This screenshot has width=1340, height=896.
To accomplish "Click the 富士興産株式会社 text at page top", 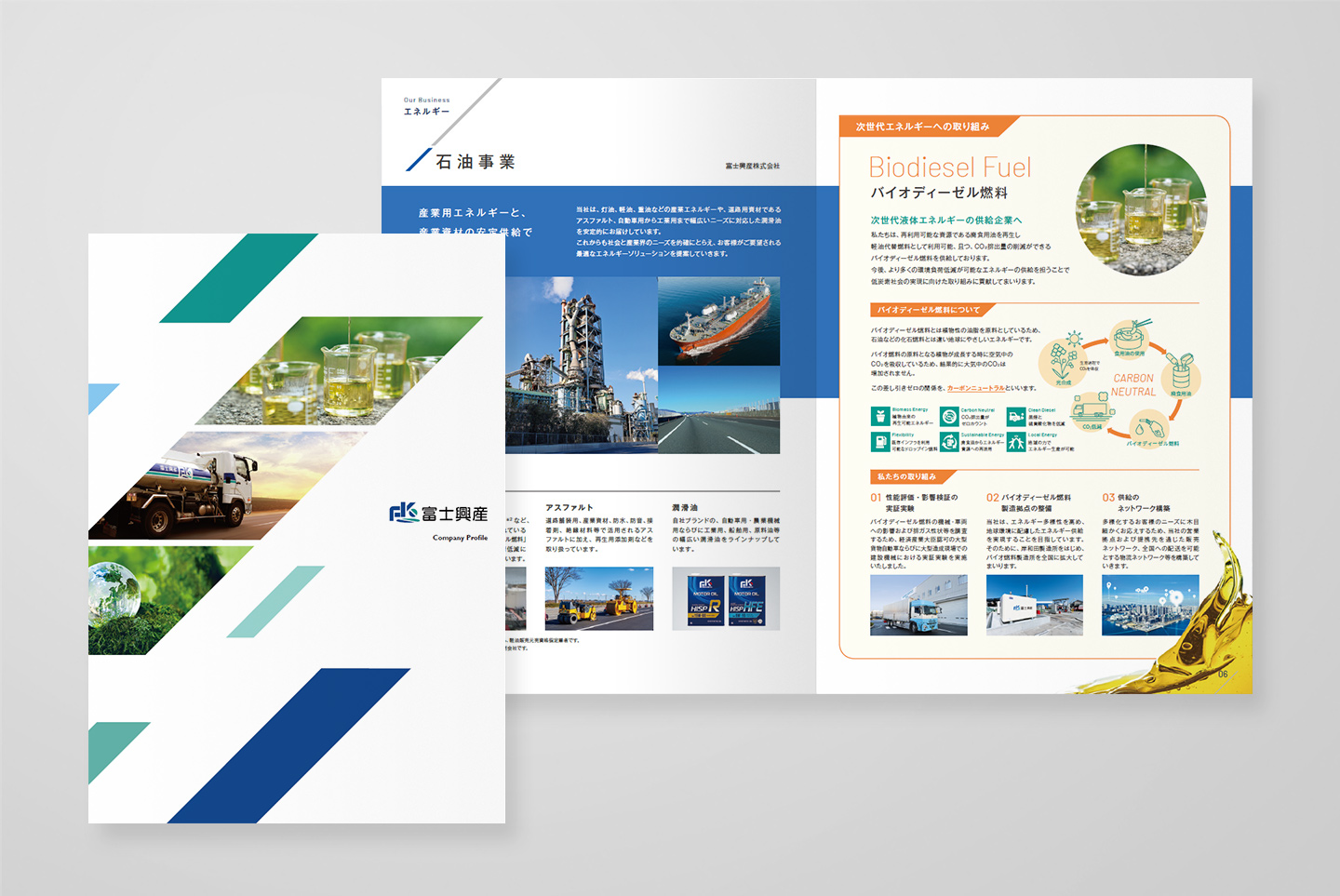I will [x=753, y=166].
